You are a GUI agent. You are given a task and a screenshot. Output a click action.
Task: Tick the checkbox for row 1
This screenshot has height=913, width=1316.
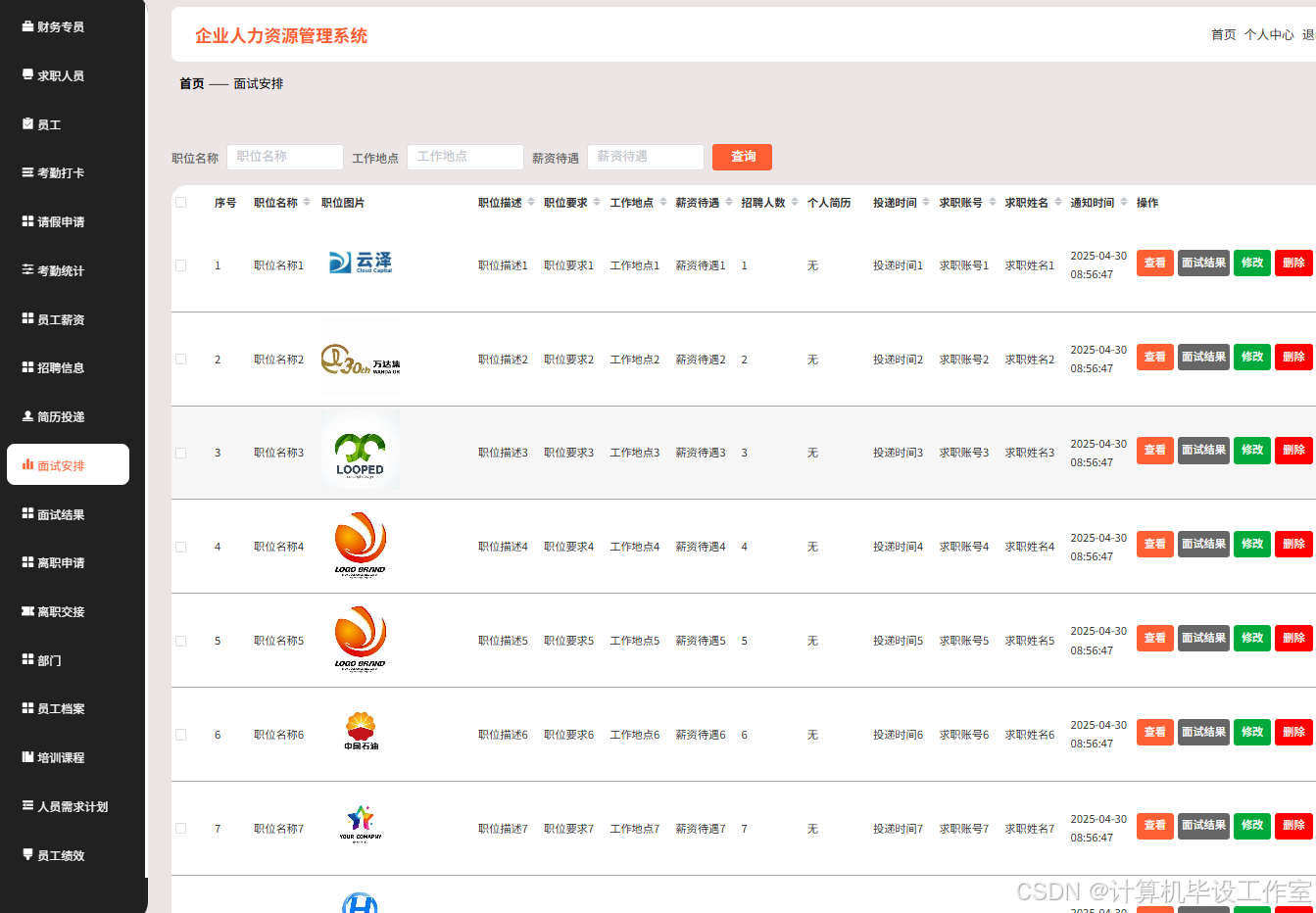(180, 265)
